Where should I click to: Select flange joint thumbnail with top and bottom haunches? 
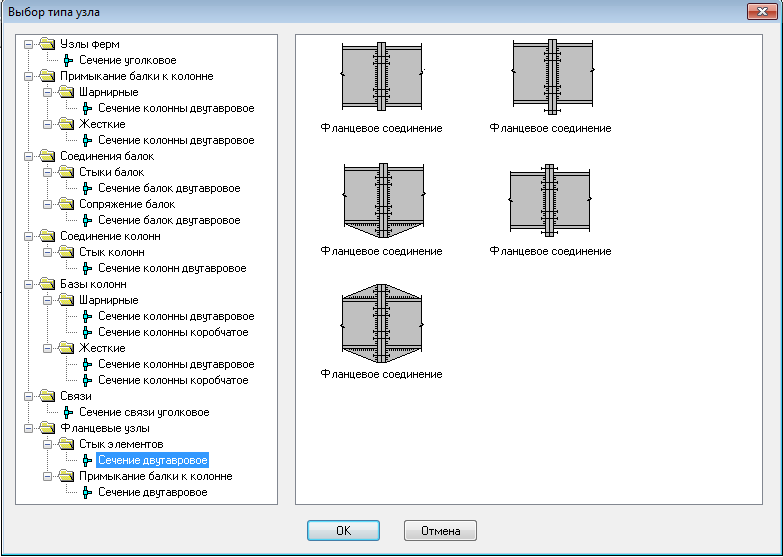click(x=382, y=323)
